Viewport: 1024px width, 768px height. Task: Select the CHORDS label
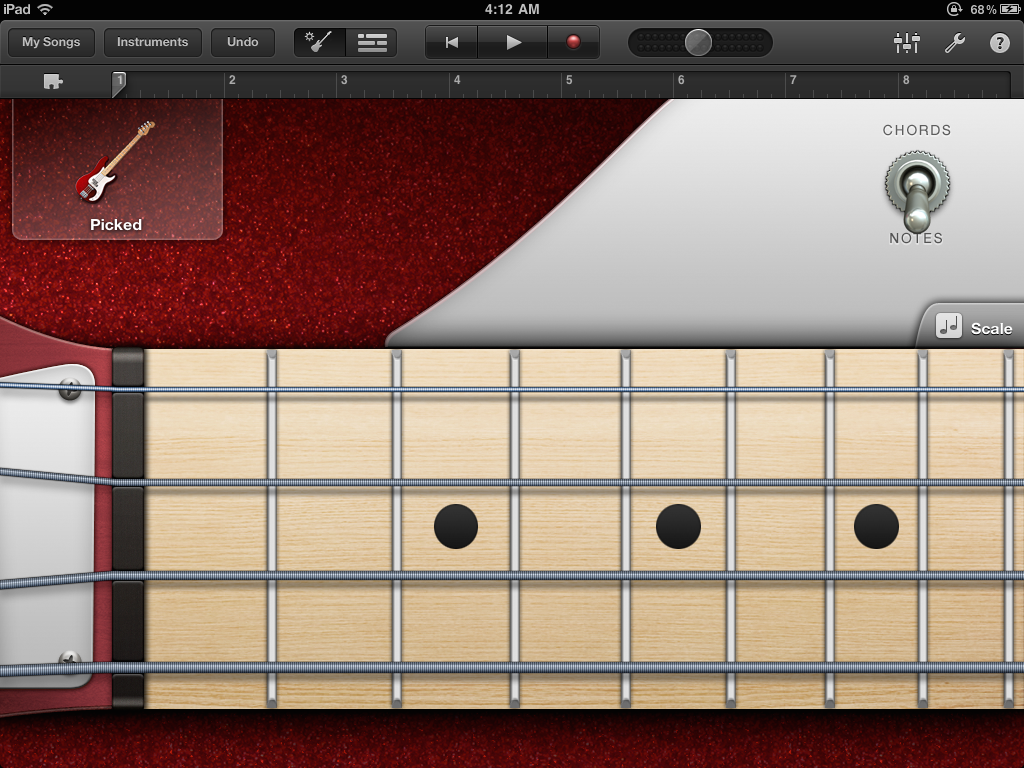(917, 130)
